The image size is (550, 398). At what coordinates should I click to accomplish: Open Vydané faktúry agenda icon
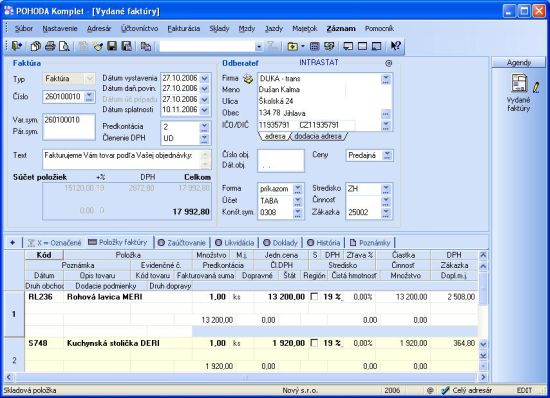pos(519,83)
